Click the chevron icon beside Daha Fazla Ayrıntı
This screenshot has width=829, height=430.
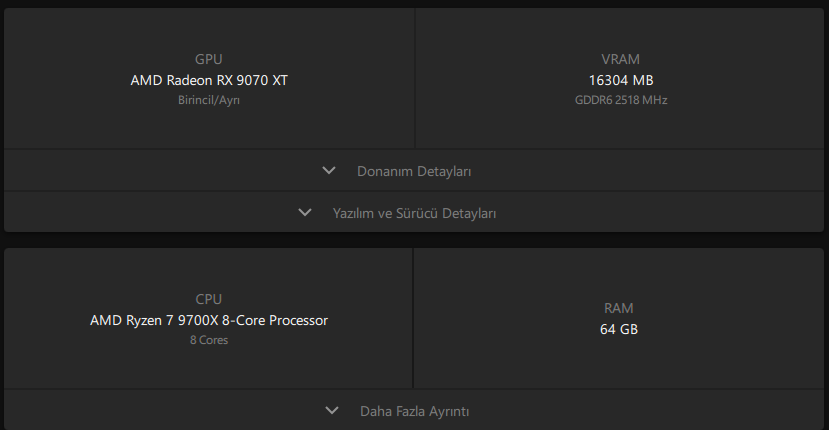332,410
